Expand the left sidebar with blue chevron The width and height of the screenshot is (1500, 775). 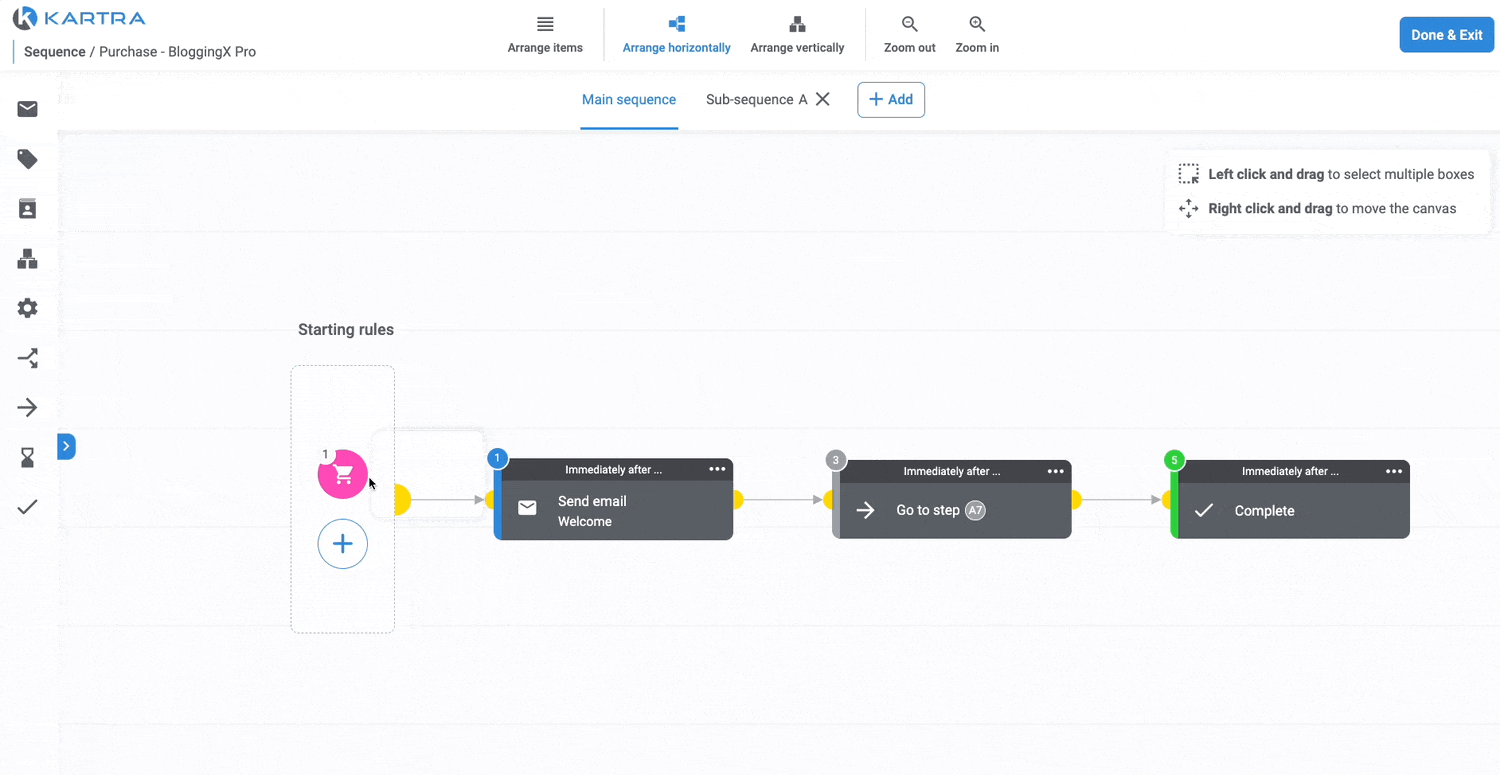click(66, 446)
